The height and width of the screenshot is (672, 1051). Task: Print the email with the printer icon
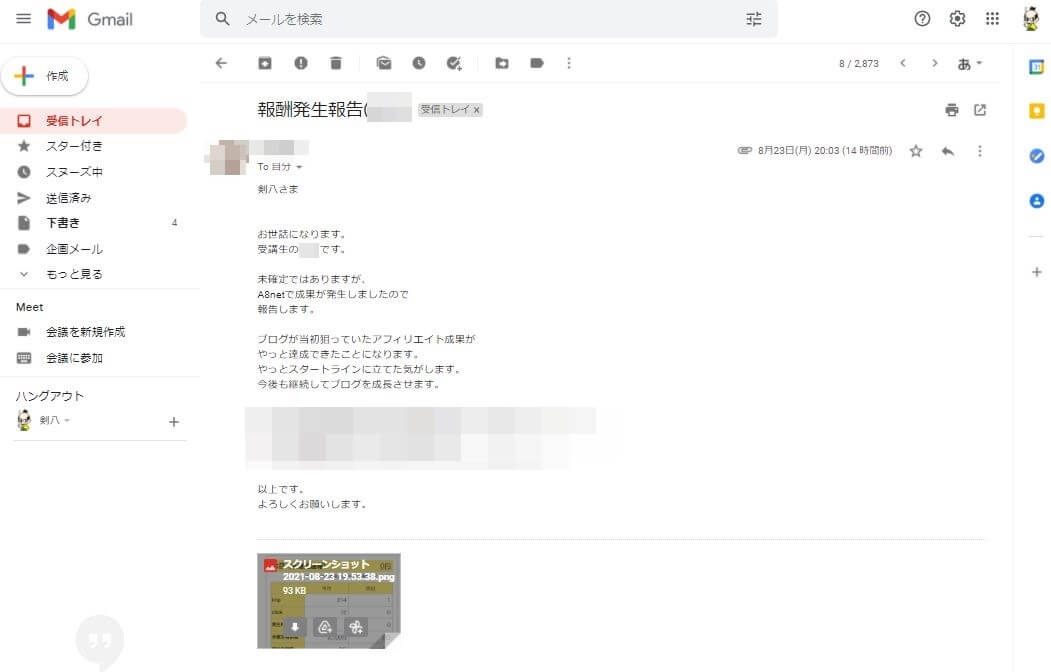(952, 110)
